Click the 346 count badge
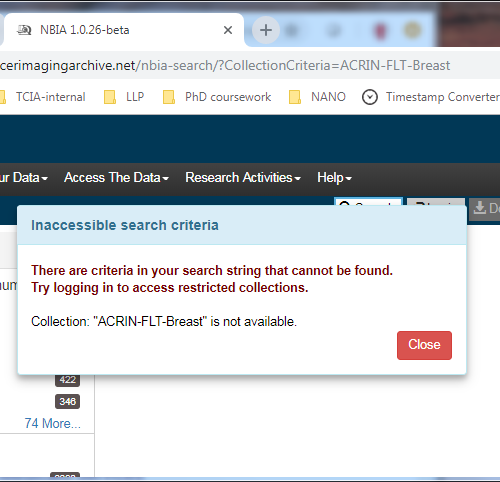The width and height of the screenshot is (500, 482). (x=67, y=402)
